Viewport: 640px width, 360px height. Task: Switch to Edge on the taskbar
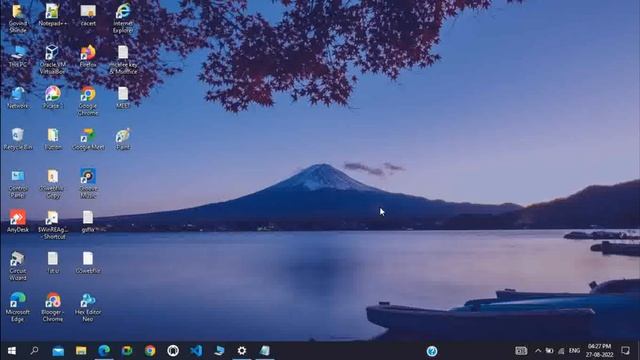(104, 351)
